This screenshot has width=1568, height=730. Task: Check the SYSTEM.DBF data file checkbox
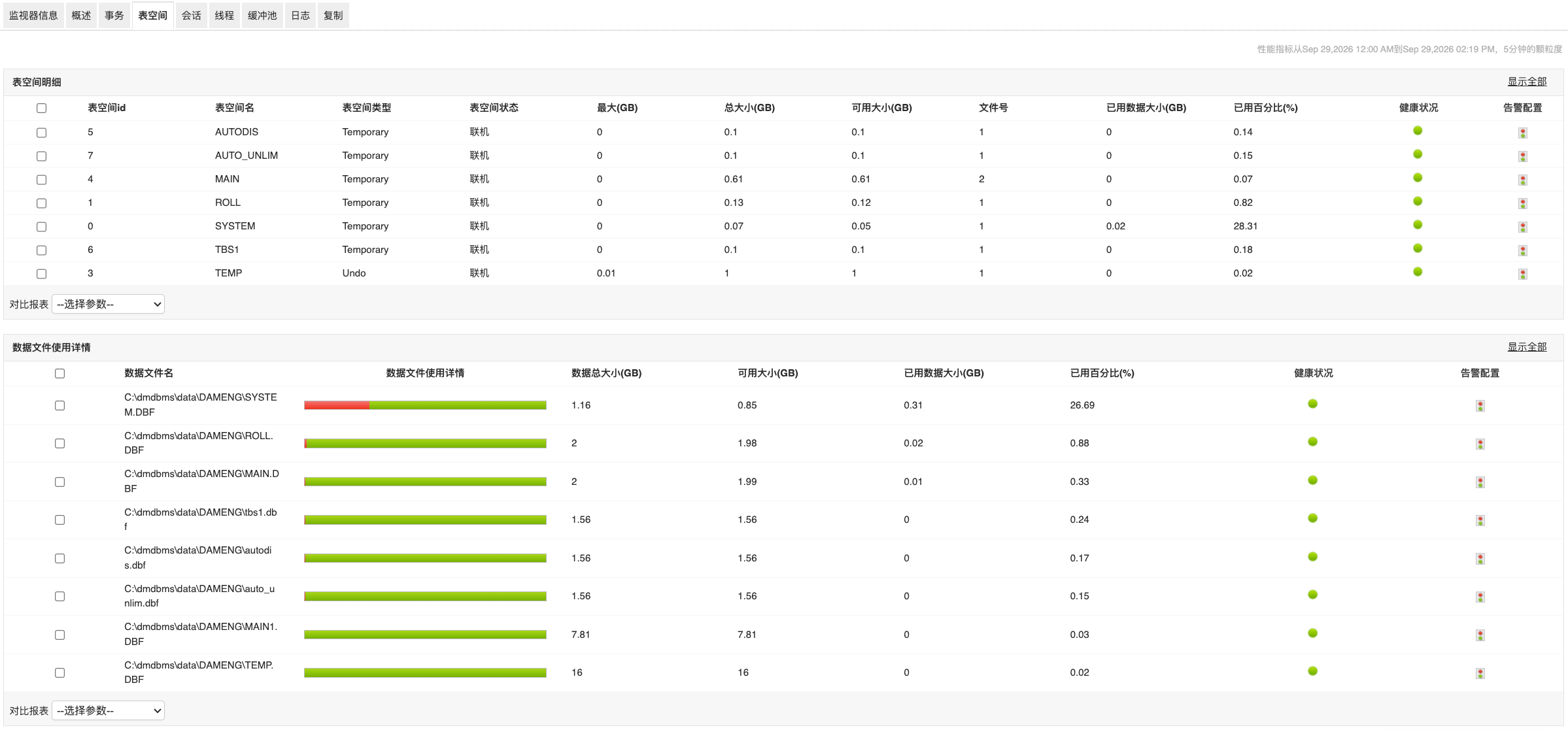click(x=60, y=406)
